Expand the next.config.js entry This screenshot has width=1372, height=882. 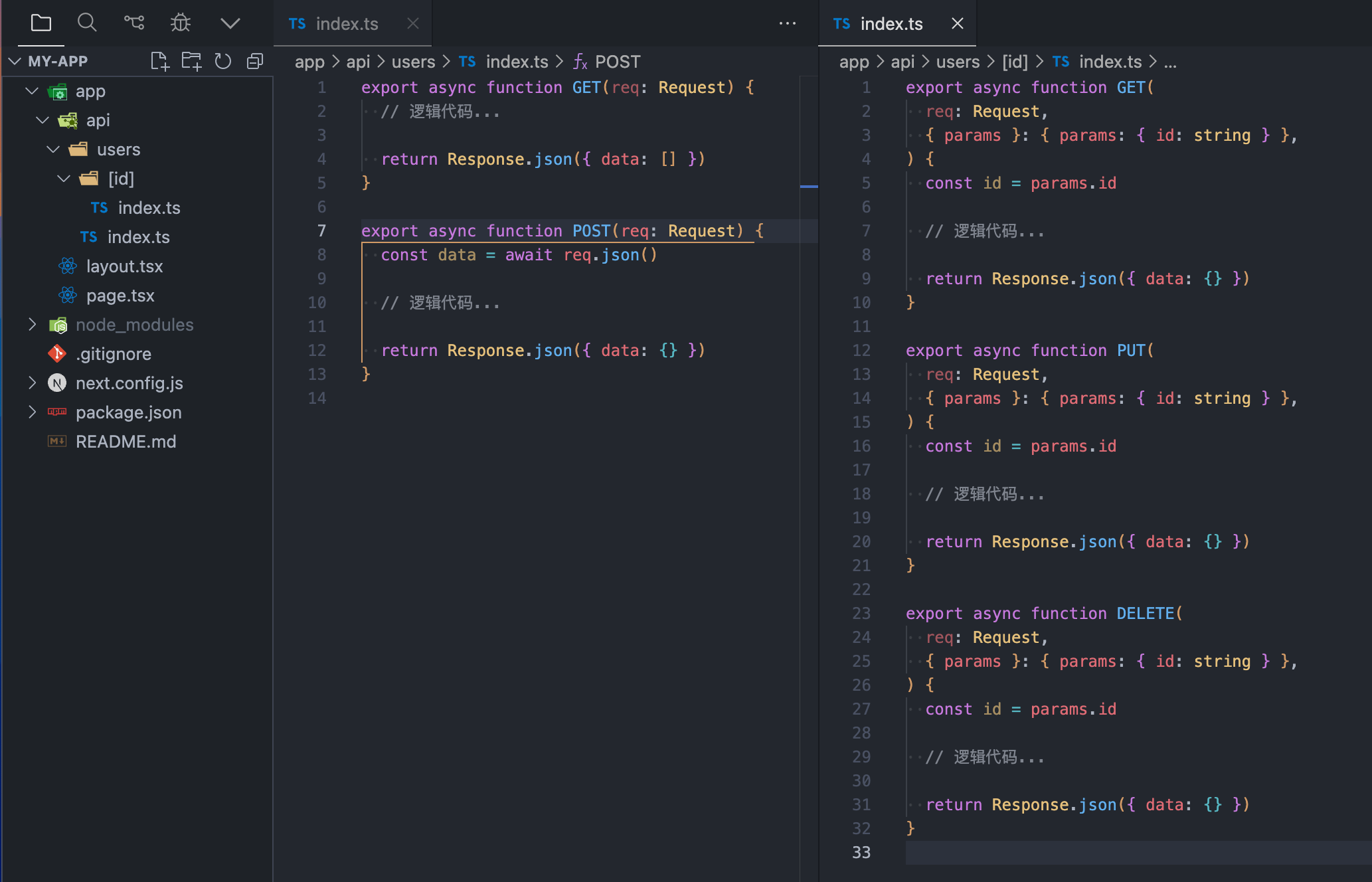pyautogui.click(x=33, y=383)
